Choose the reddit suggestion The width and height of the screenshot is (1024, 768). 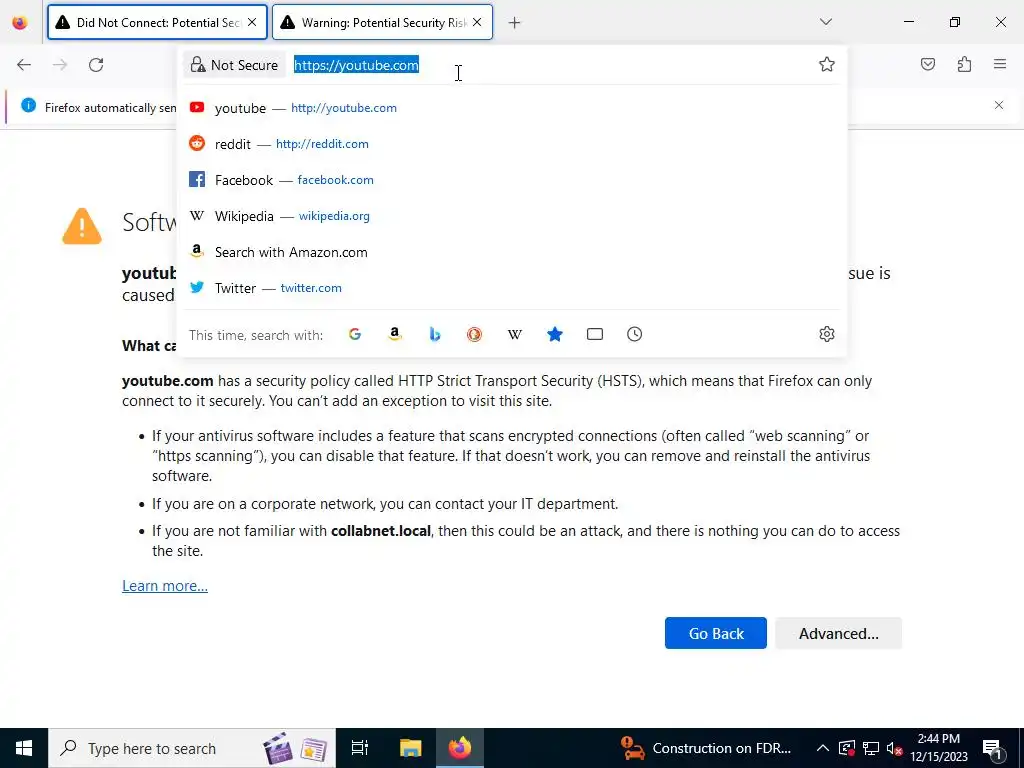512,144
